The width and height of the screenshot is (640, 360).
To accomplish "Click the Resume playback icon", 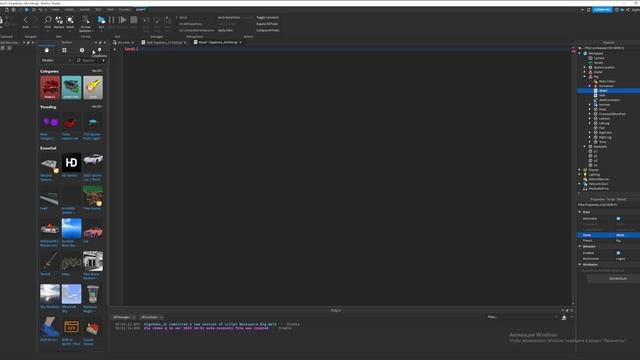I will pyautogui.click(x=122, y=20).
